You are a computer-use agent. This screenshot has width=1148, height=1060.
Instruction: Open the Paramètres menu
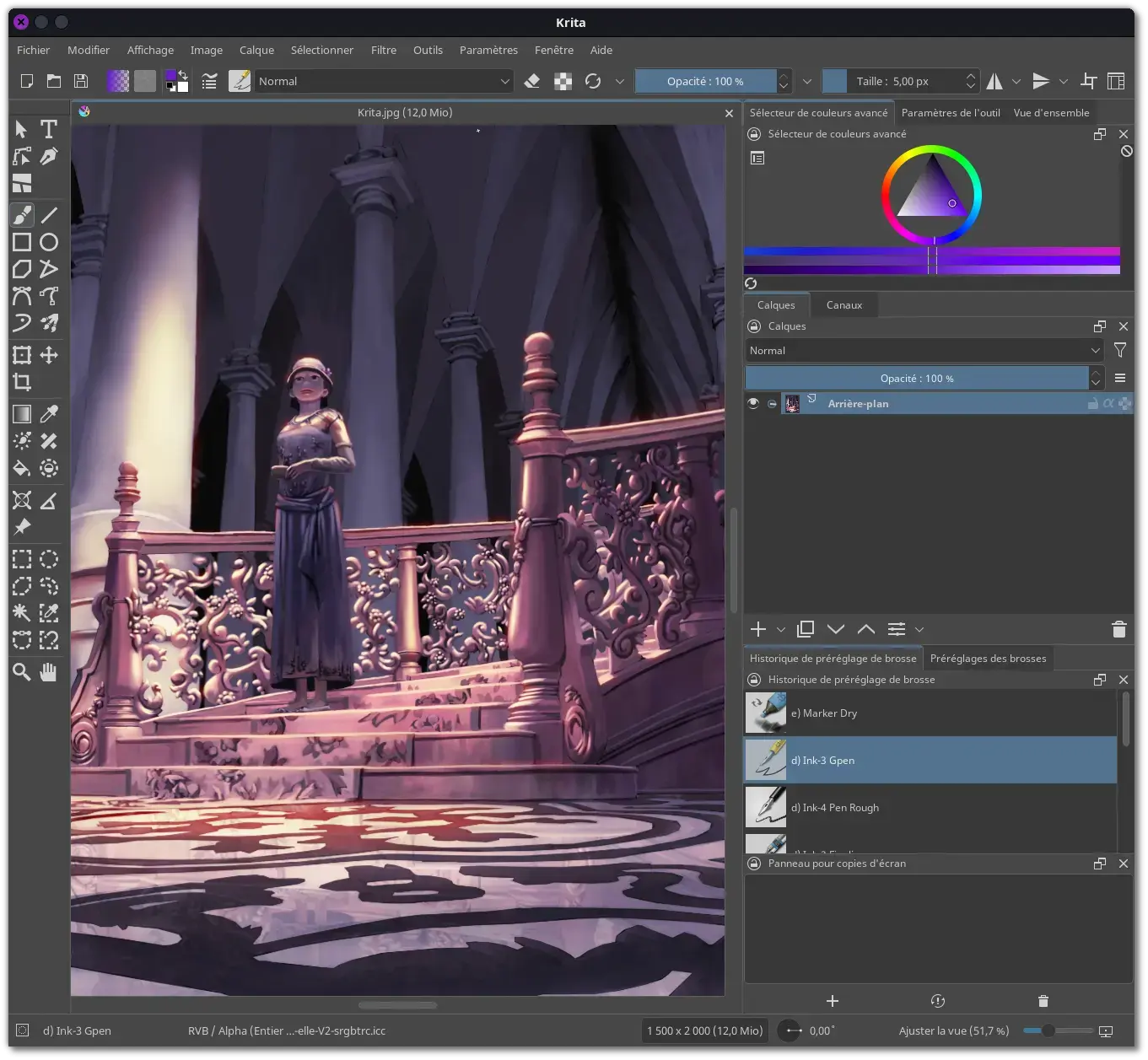tap(488, 50)
